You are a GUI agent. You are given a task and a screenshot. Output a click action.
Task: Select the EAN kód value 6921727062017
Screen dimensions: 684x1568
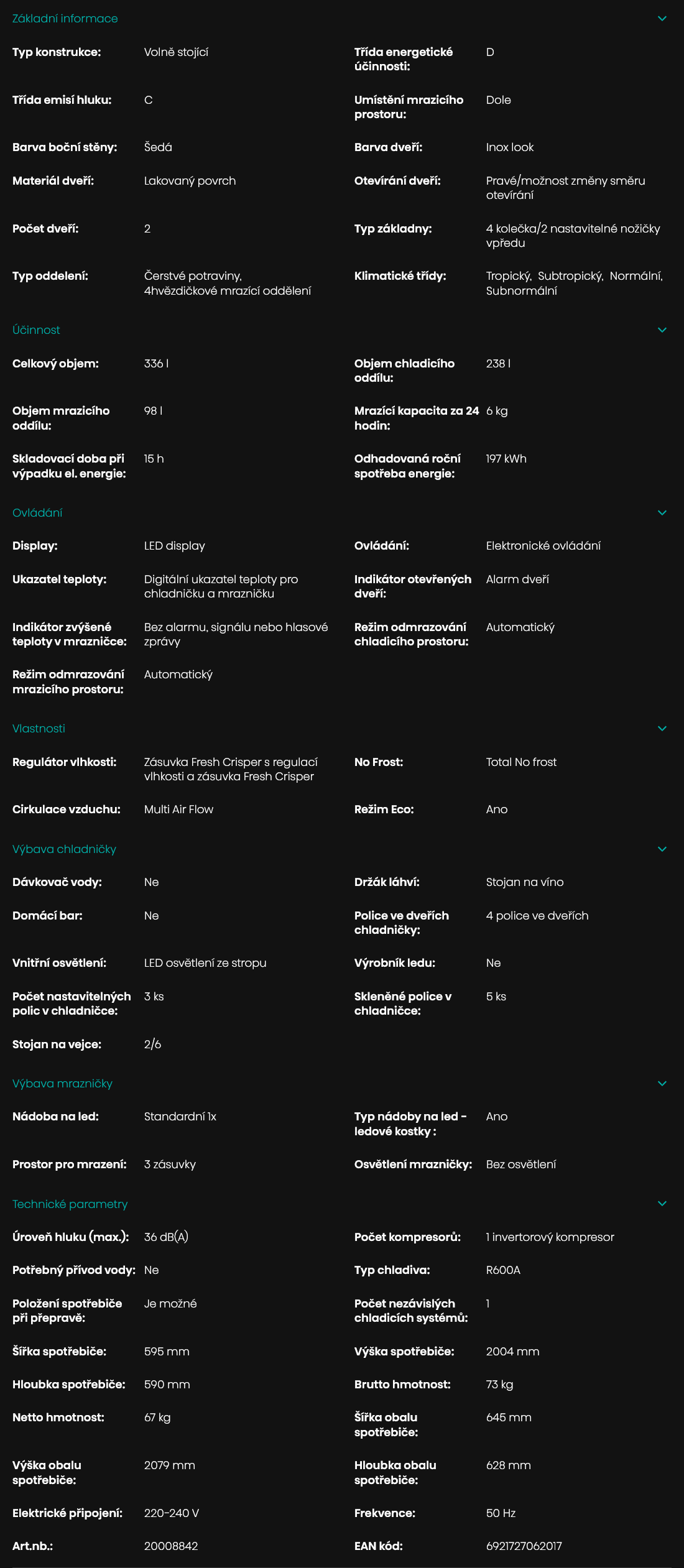[524, 1546]
